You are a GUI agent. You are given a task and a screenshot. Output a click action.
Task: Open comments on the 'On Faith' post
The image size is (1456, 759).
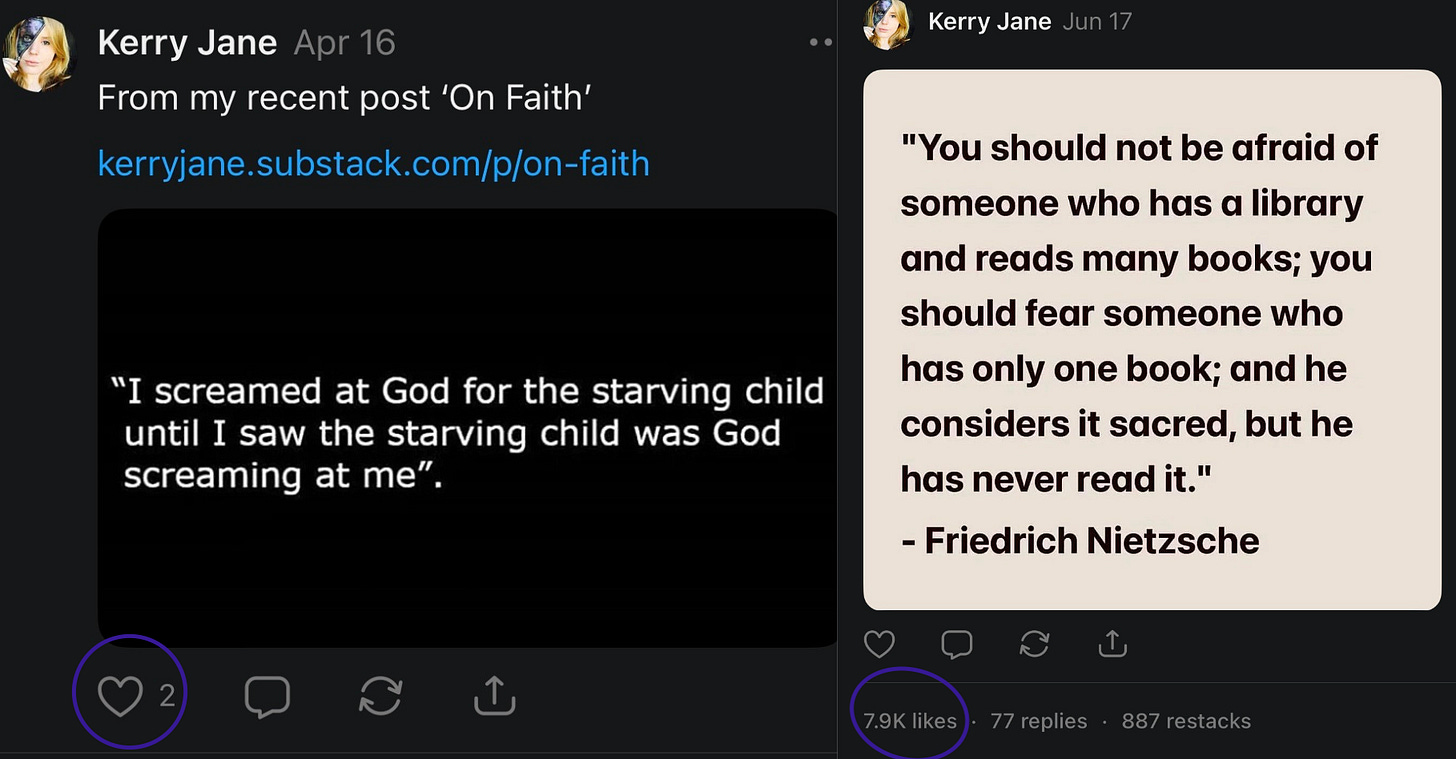(x=267, y=695)
